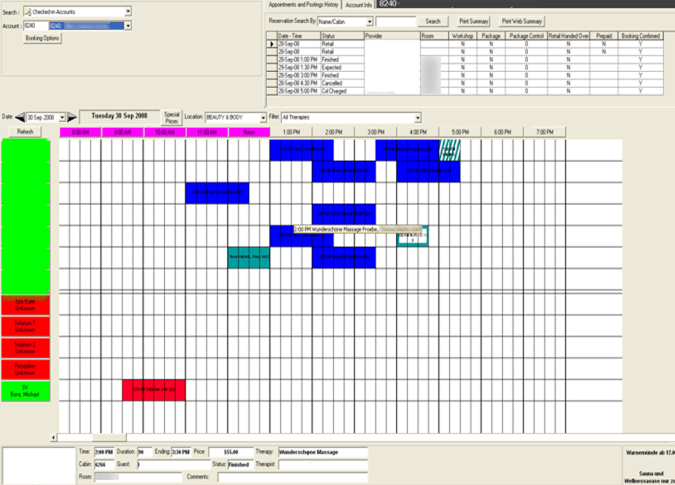675x485 pixels.
Task: Click the Comments field
Action: click(x=293, y=477)
